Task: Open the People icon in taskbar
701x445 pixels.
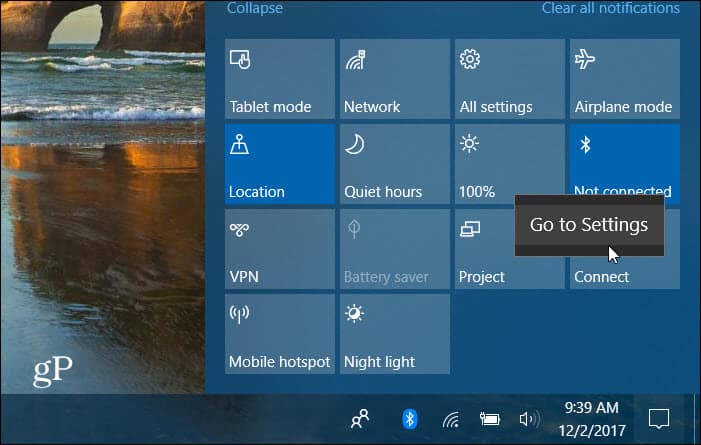Action: 360,419
